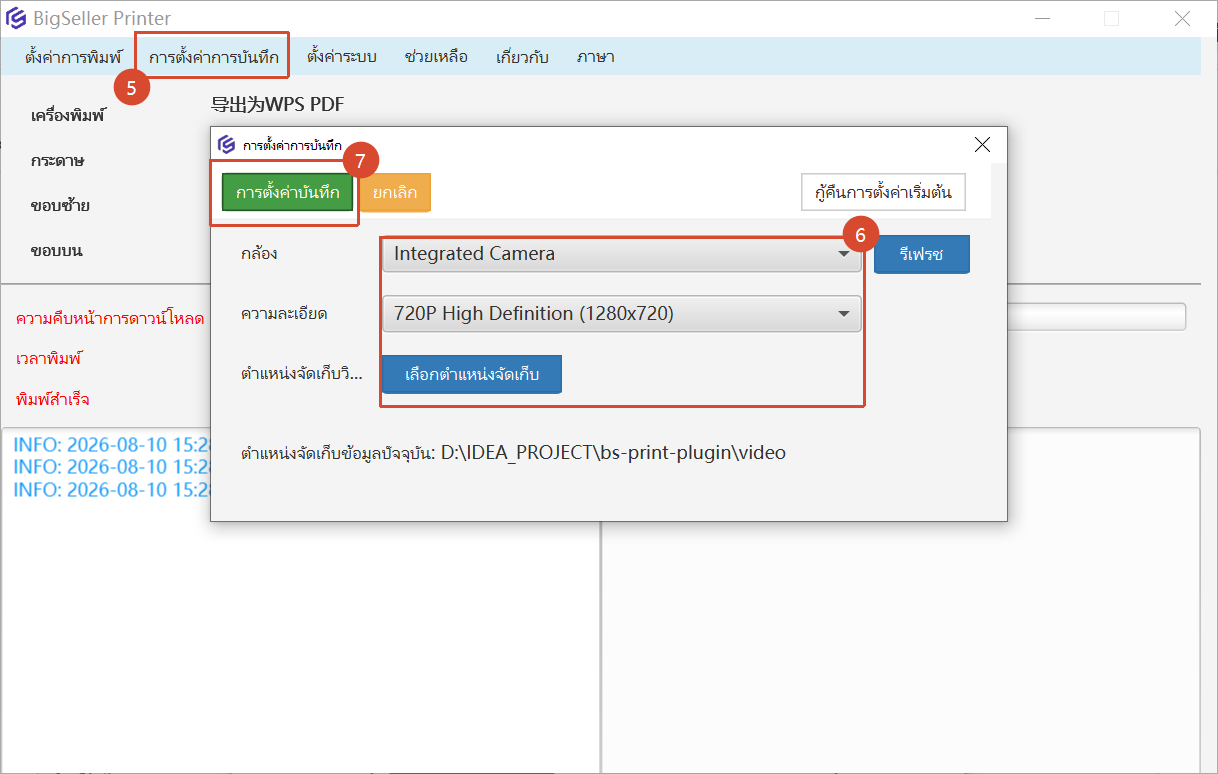Open the 720P High Definition resolution dropdown

point(621,314)
